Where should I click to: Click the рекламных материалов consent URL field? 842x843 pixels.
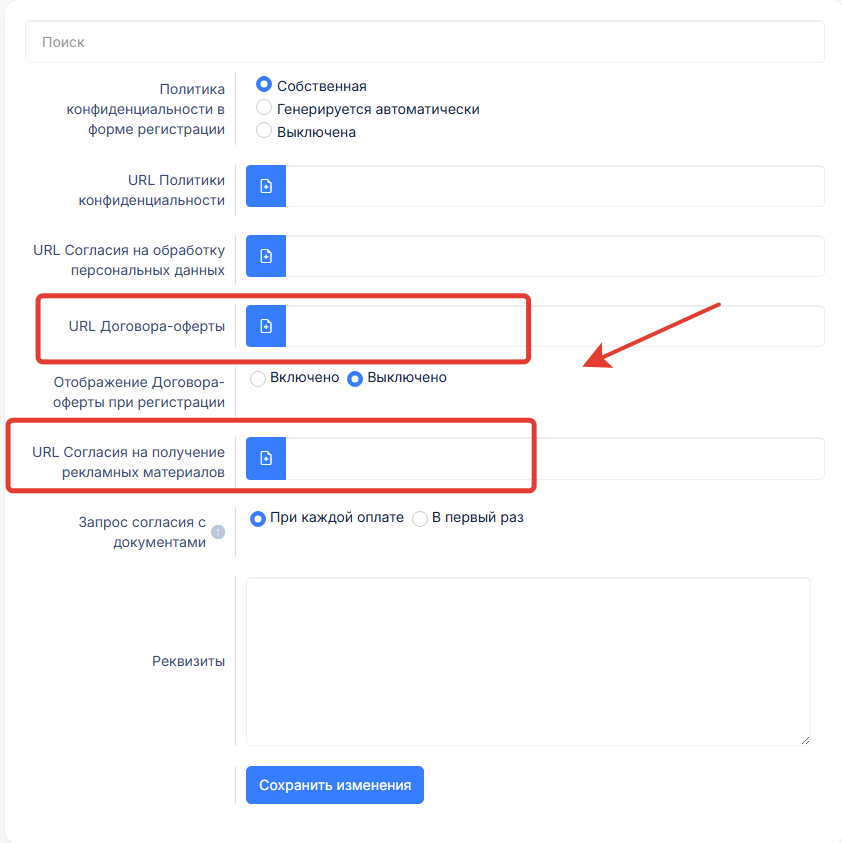point(554,458)
